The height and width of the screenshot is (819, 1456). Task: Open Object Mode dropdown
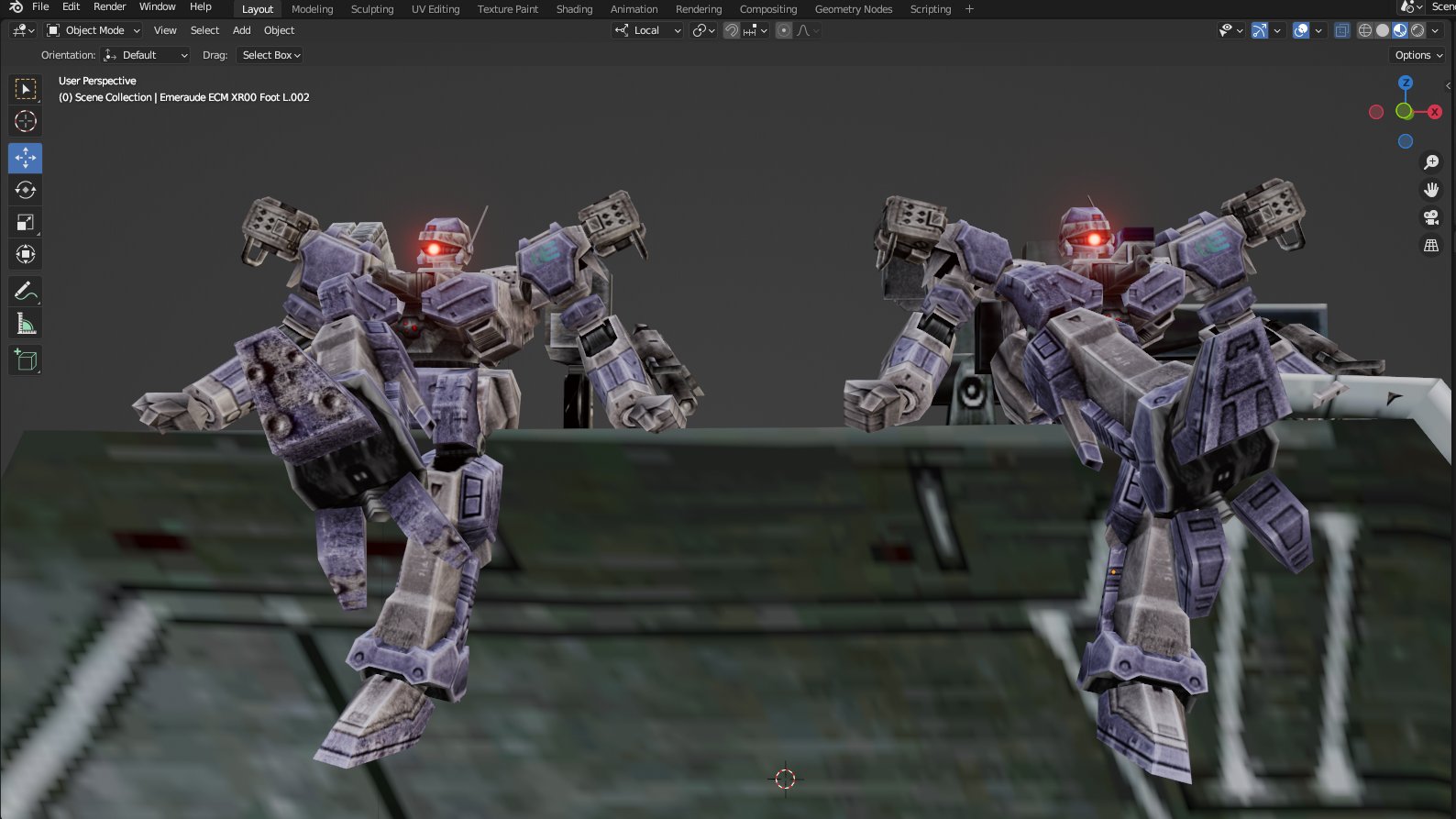[x=93, y=30]
